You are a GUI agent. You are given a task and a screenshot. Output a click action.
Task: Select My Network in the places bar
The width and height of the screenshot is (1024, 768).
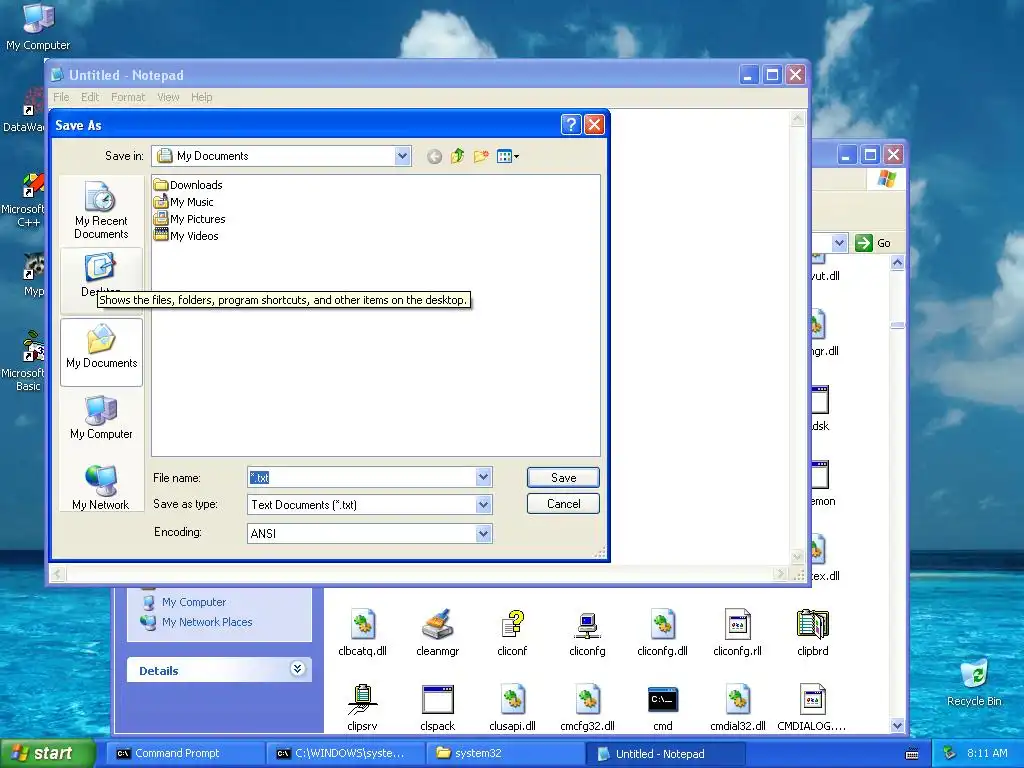[101, 487]
